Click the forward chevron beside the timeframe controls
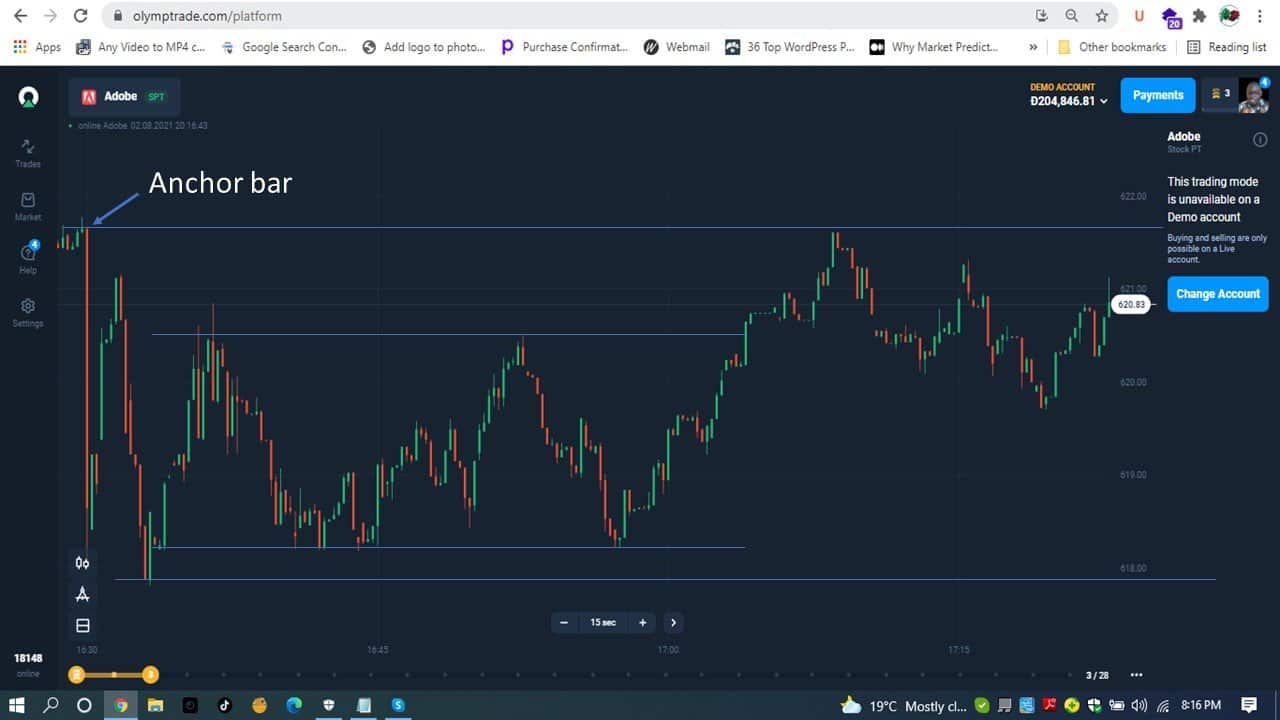The width and height of the screenshot is (1280, 720). 673,622
